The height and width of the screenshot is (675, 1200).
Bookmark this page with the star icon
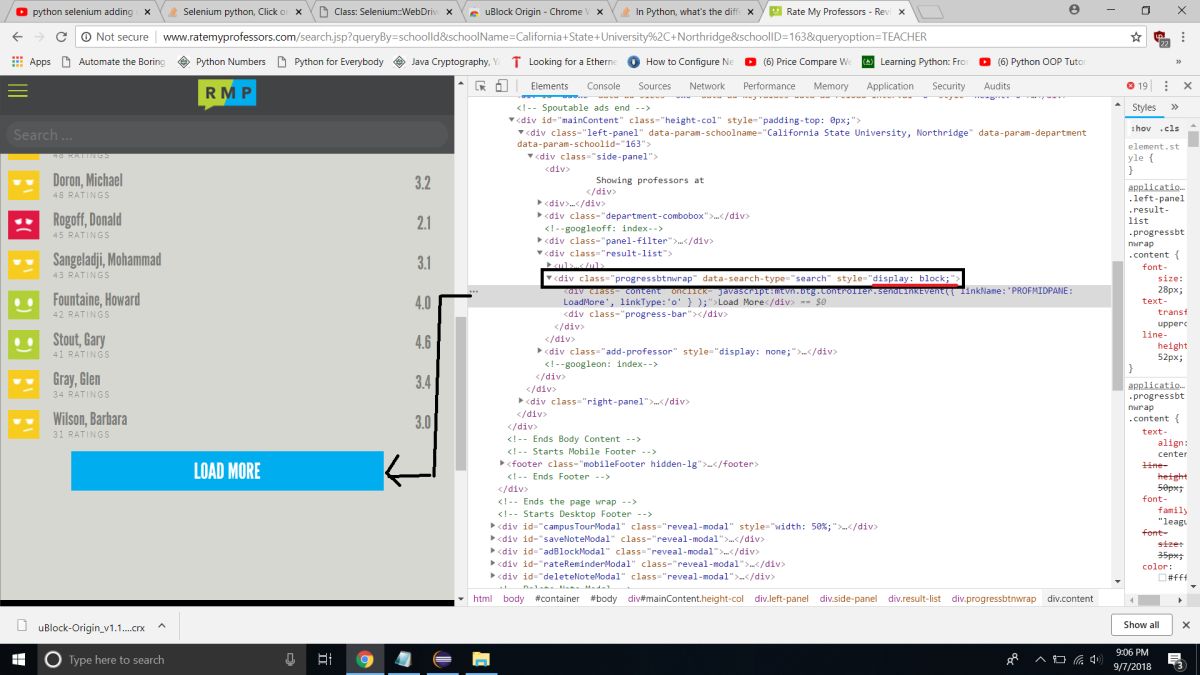[x=1136, y=37]
